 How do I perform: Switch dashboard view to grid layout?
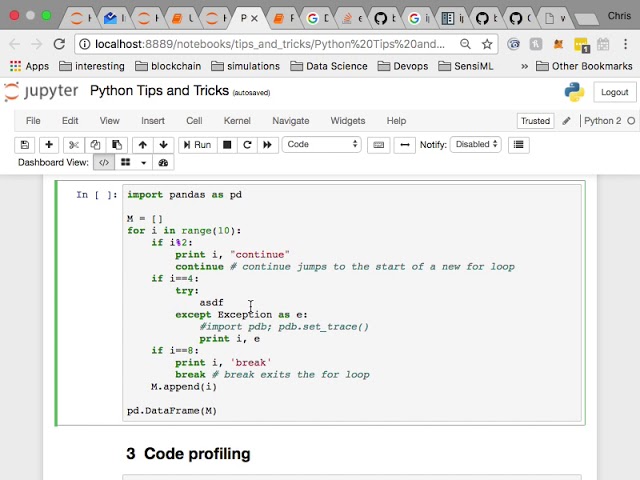(x=125, y=162)
